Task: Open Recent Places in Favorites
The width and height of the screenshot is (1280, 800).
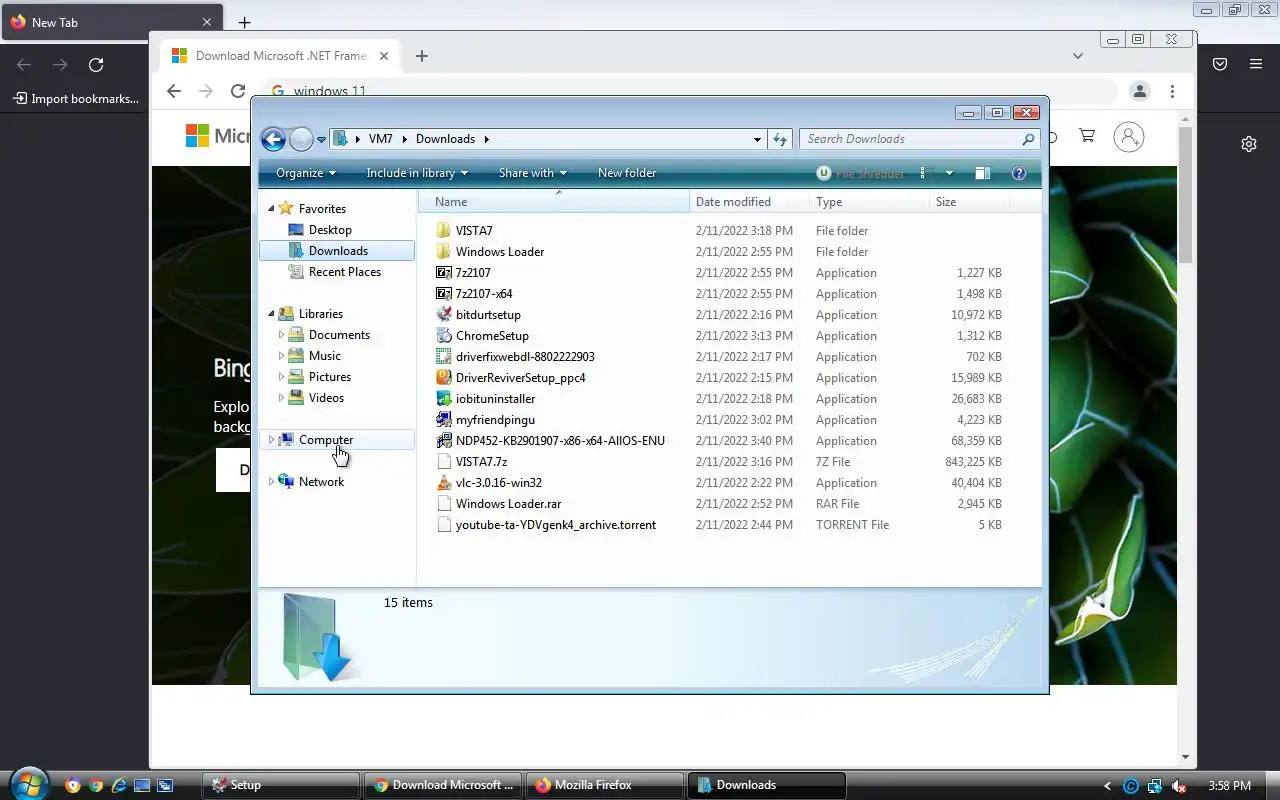Action: [x=344, y=271]
